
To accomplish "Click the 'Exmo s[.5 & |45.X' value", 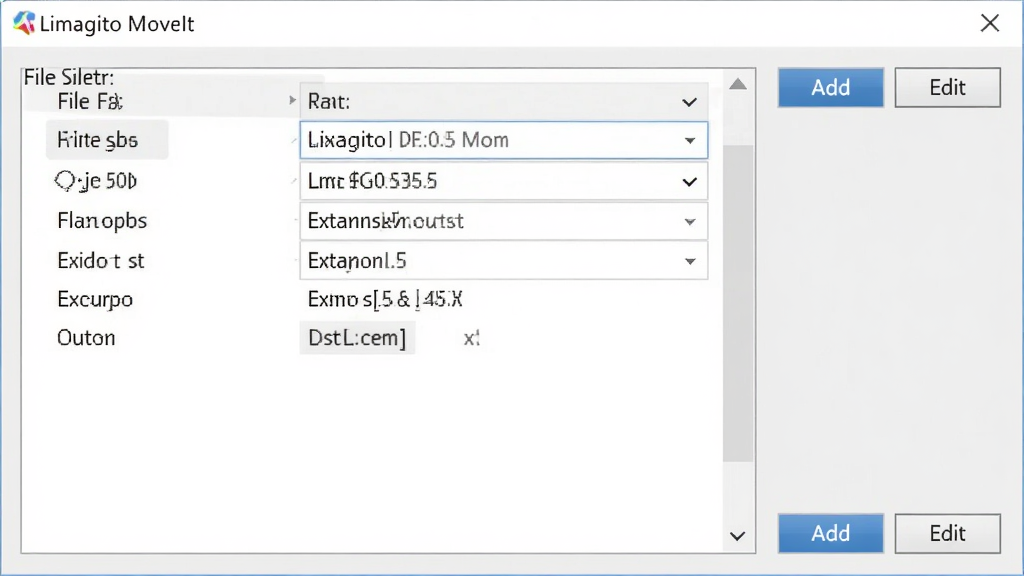I will (x=385, y=300).
